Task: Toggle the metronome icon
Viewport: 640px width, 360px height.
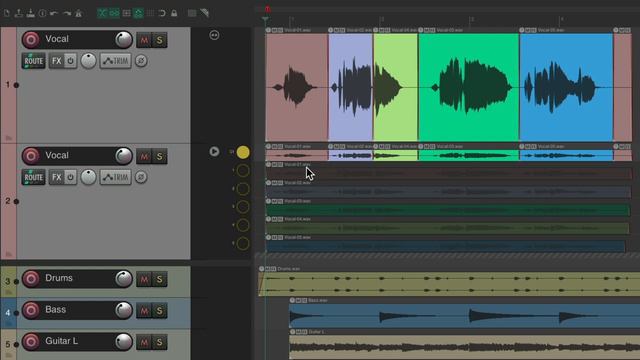Action: (x=78, y=13)
